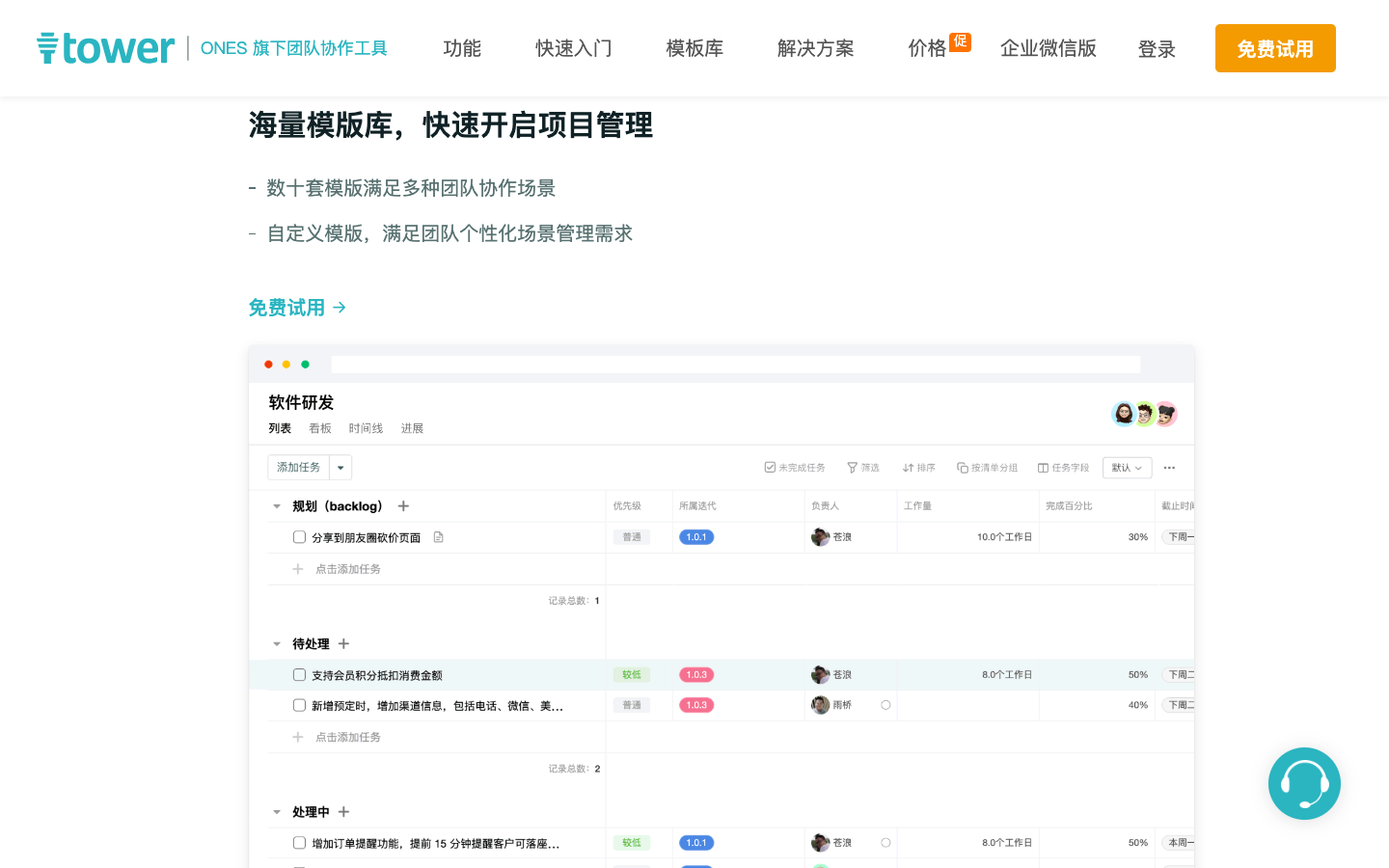Viewport: 1389px width, 868px height.
Task: Click the orange 免费试用 header button
Action: coord(1274,48)
